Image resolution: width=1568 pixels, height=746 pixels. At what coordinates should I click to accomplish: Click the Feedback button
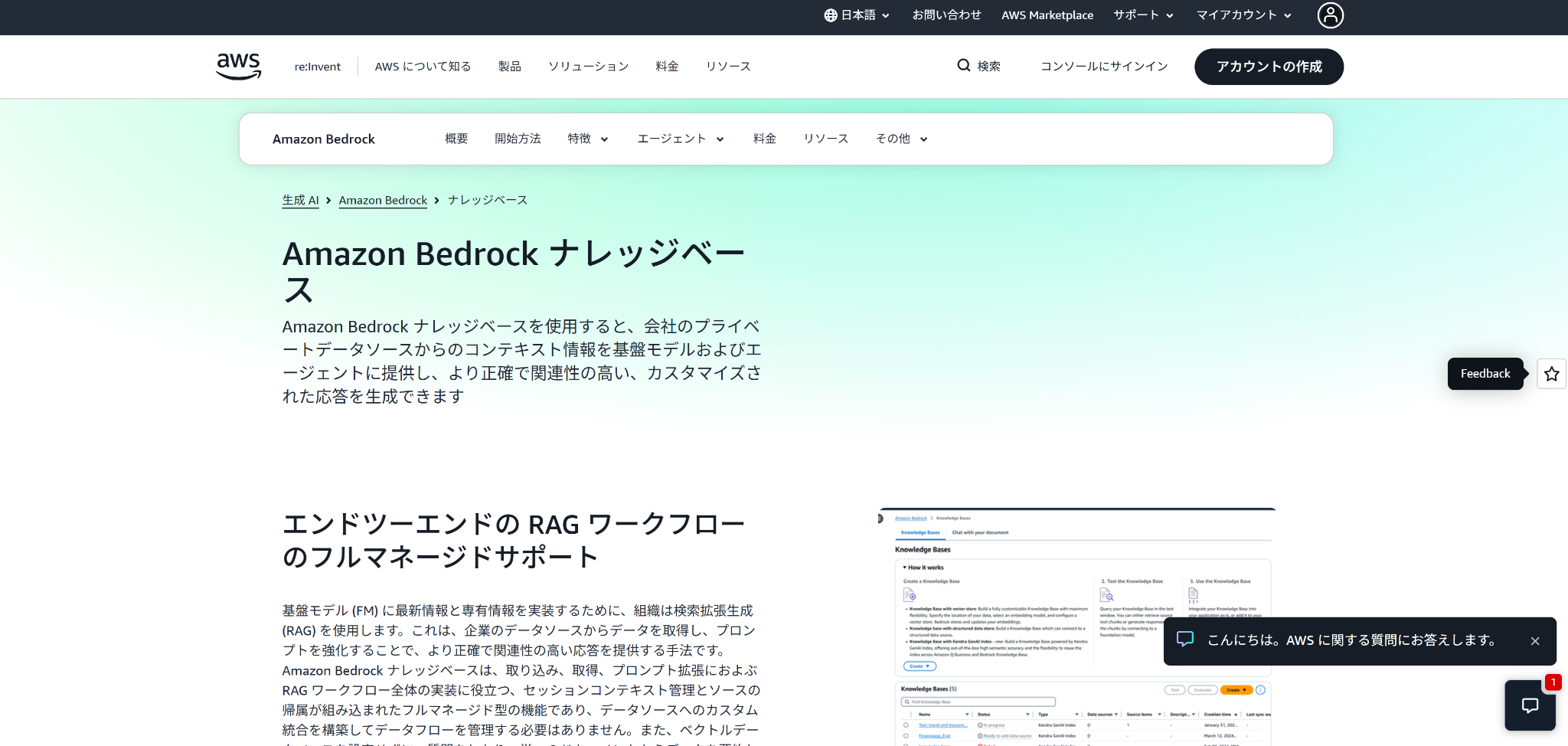click(x=1485, y=374)
